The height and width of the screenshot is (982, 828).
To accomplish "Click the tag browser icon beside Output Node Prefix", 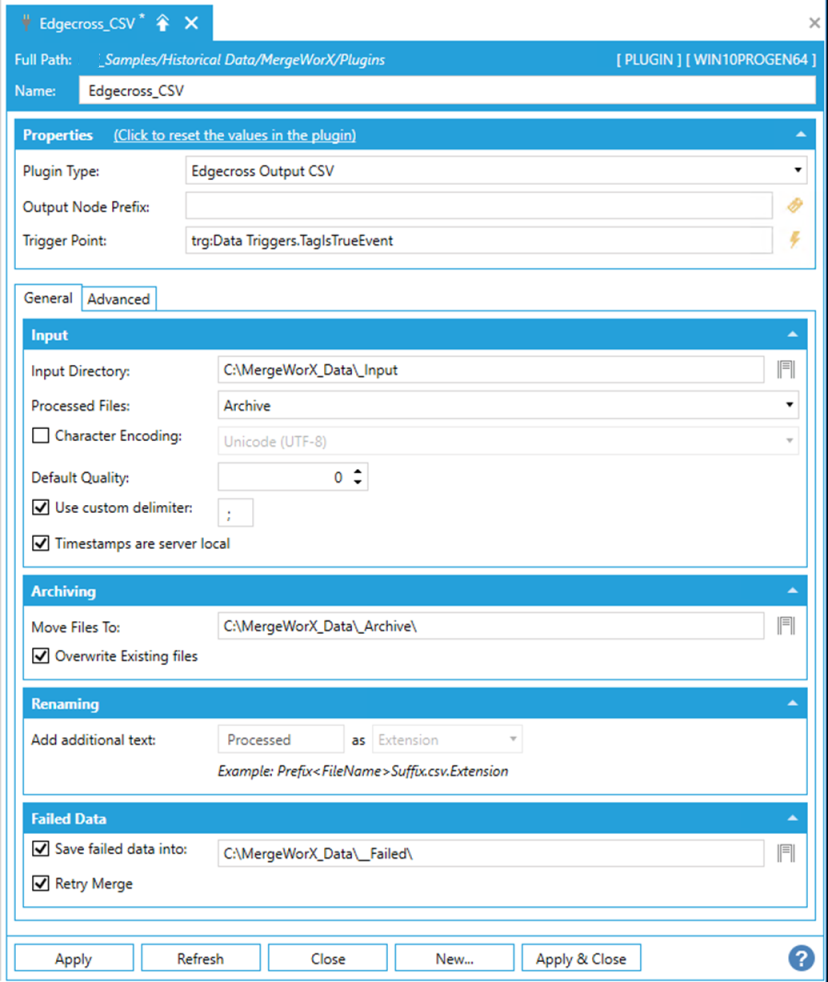I will pyautogui.click(x=795, y=205).
